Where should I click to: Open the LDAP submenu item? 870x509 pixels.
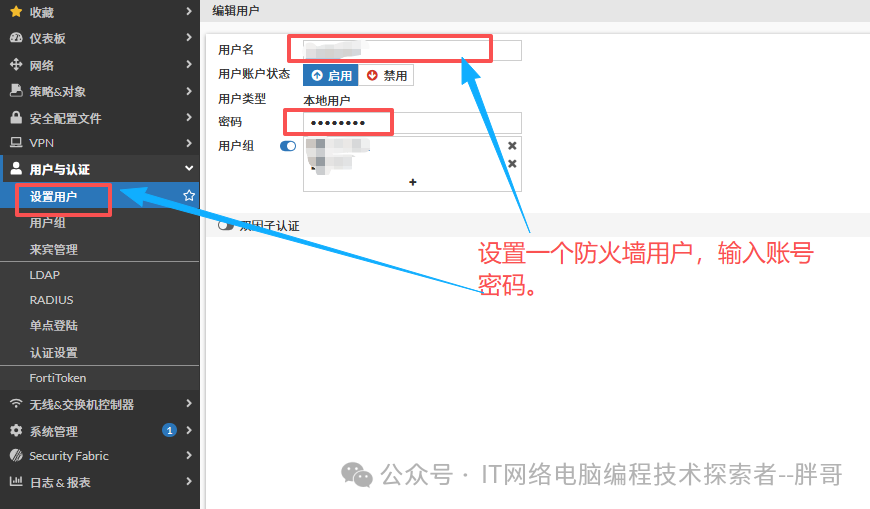pyautogui.click(x=45, y=275)
